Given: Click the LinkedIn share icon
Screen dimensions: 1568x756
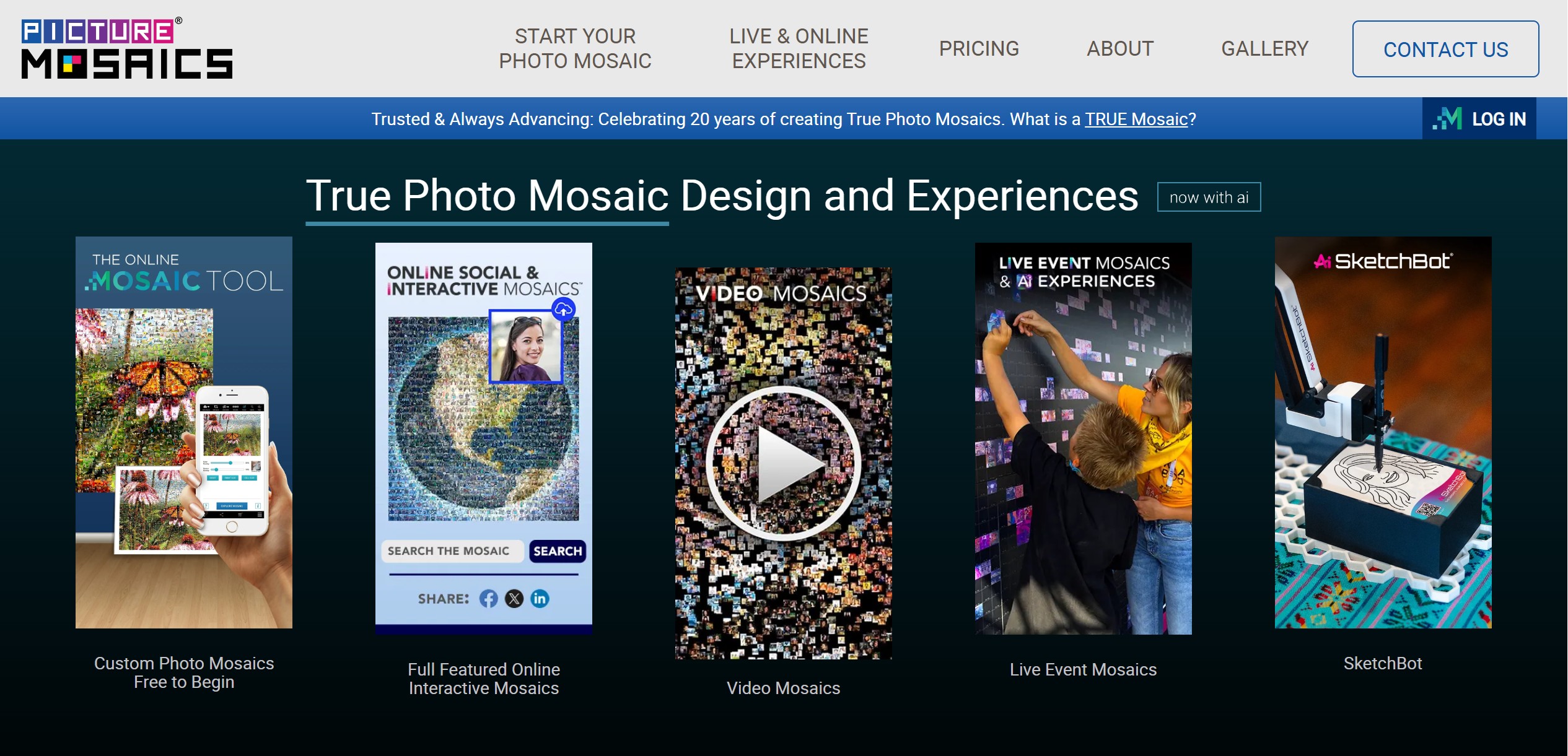Looking at the screenshot, I should [540, 599].
